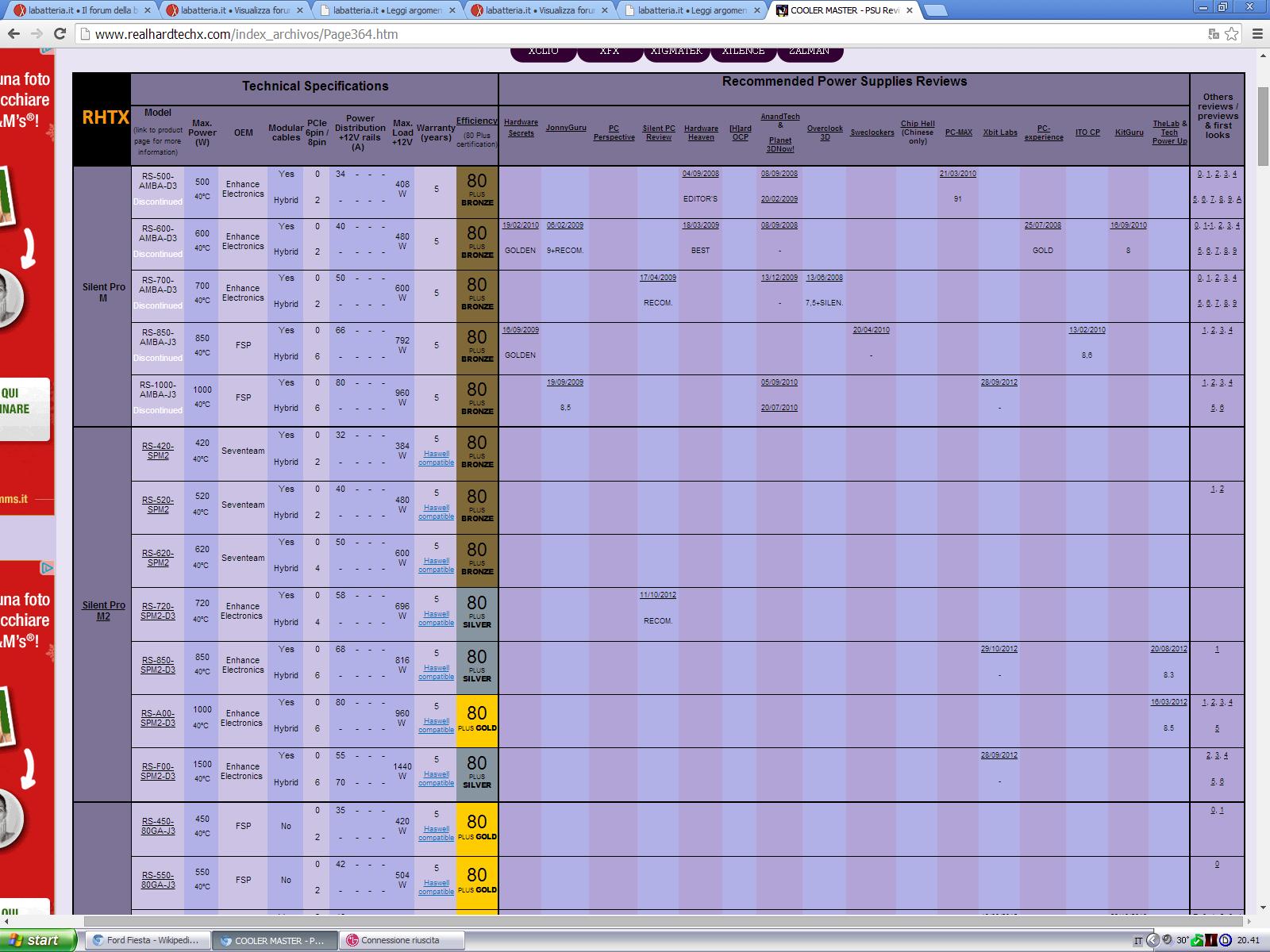The image size is (1270, 952).
Task: Open the 19/02/2010 Hardware Secrets review
Action: (521, 225)
